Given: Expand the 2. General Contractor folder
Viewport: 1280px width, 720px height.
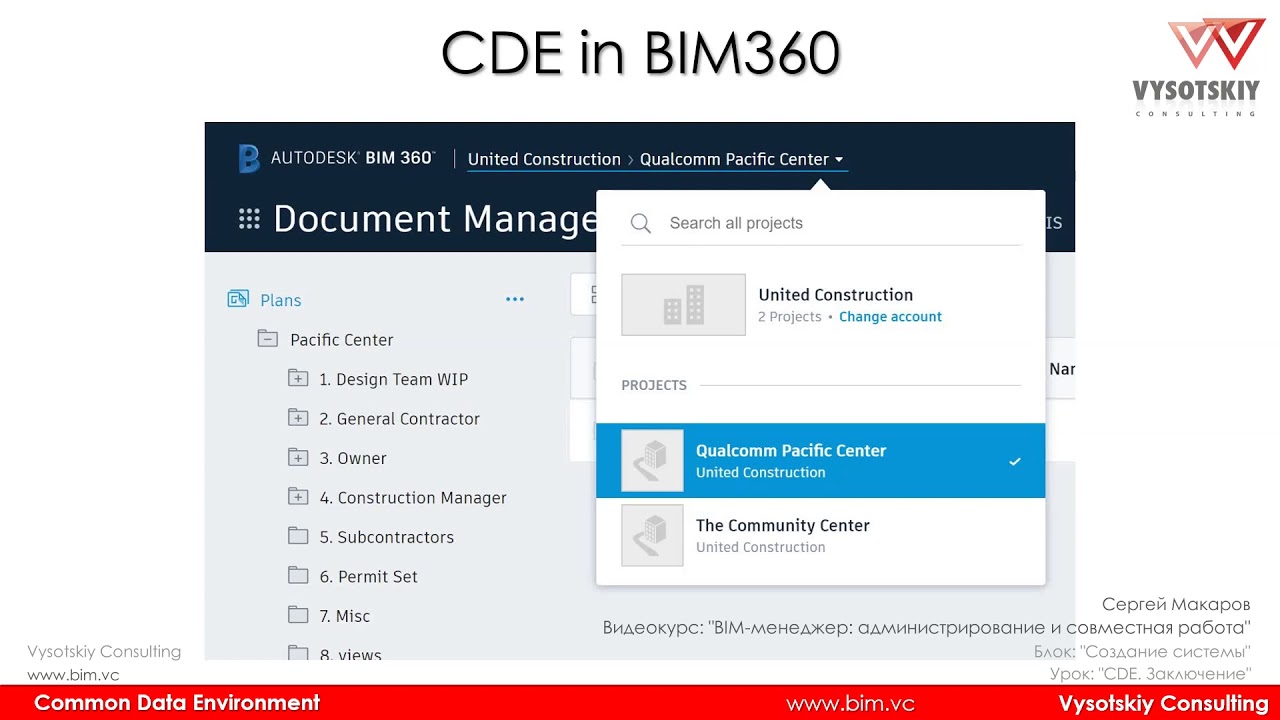Looking at the screenshot, I should (298, 418).
